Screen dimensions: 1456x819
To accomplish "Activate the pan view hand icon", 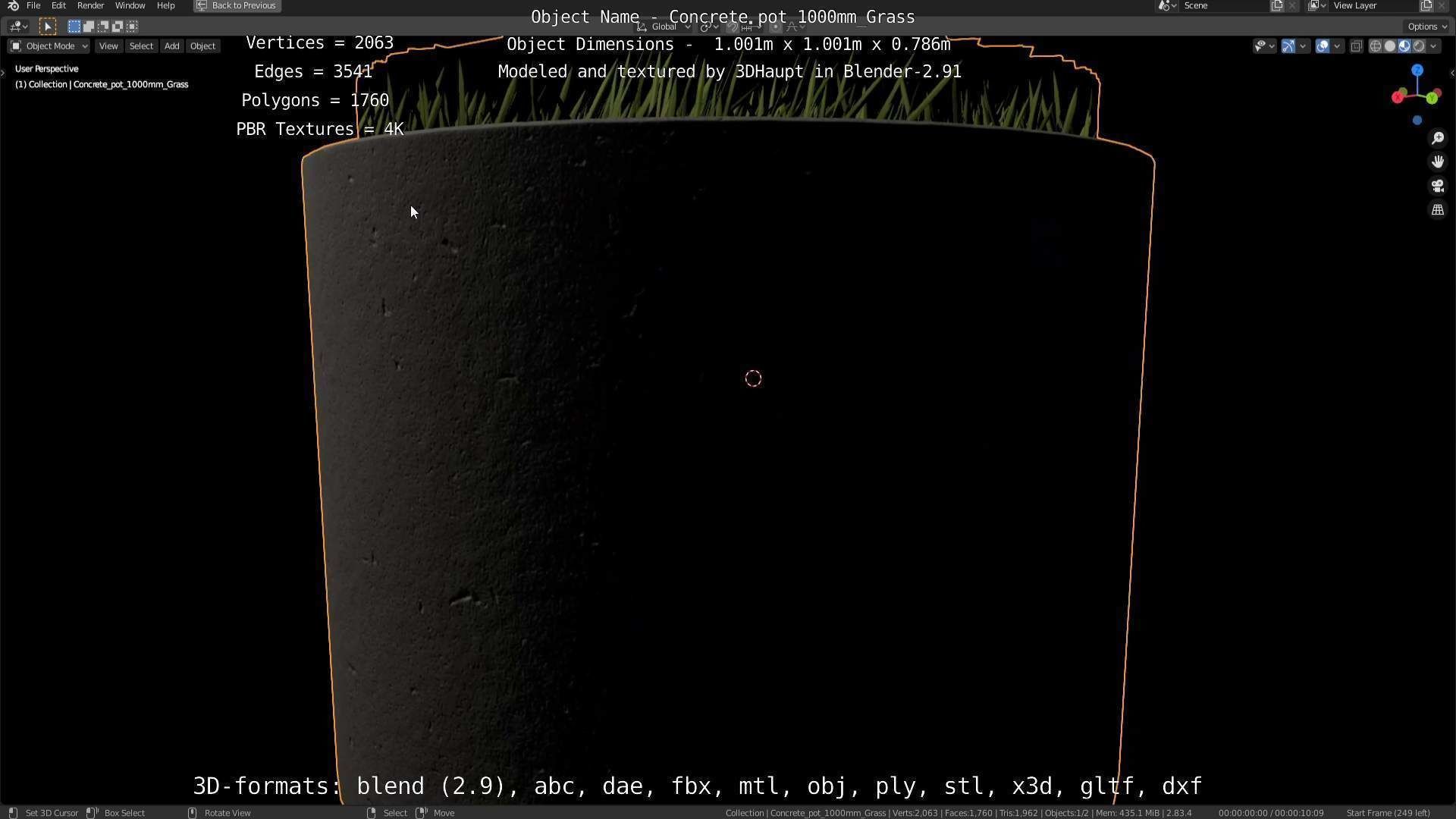I will (x=1437, y=162).
